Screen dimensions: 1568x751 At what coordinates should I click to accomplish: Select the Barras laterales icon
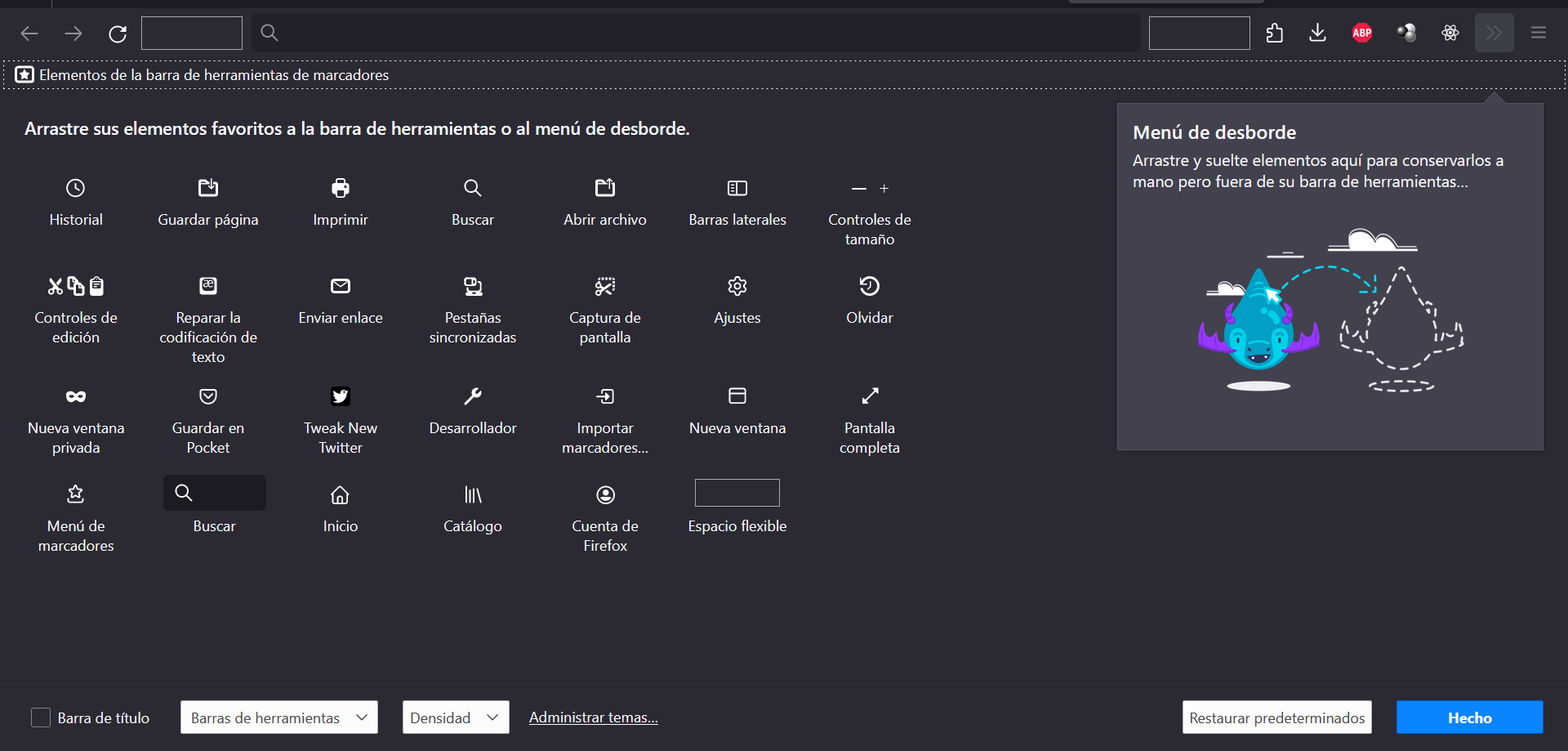tap(737, 188)
